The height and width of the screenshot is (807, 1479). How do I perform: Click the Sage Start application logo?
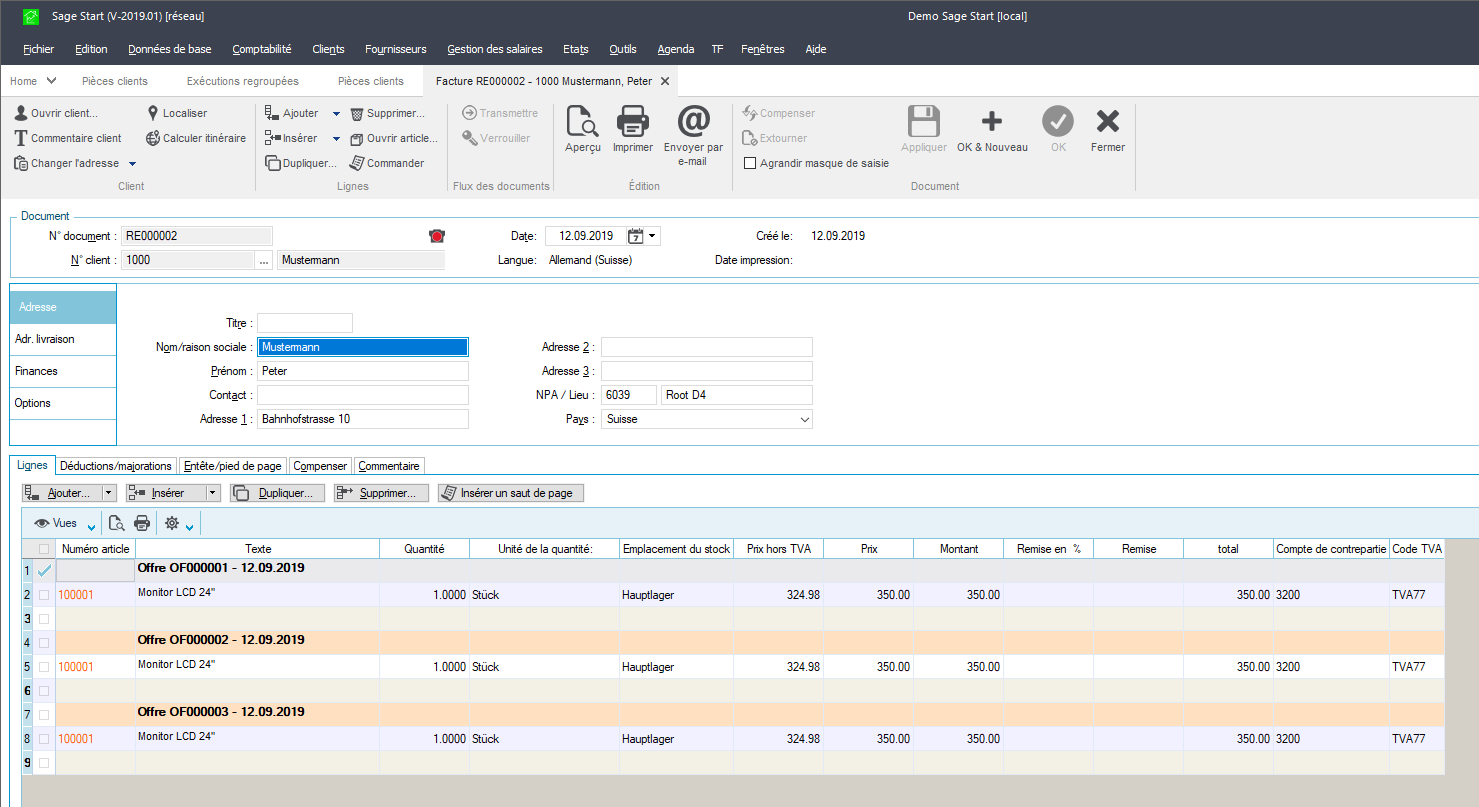pos(31,16)
